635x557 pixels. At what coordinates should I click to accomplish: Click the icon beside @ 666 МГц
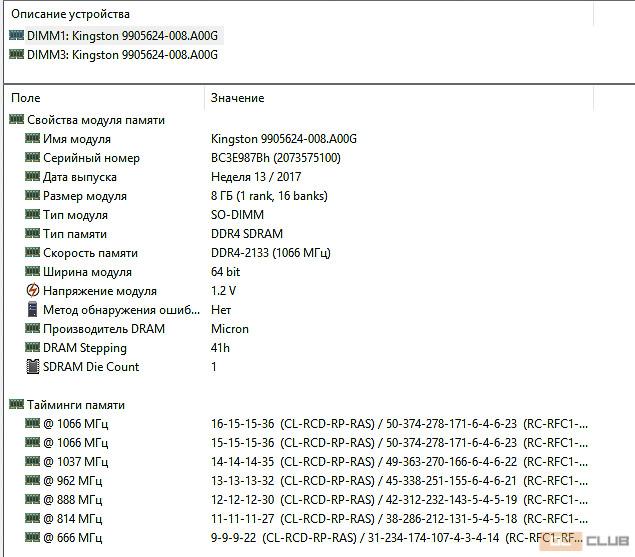32,538
